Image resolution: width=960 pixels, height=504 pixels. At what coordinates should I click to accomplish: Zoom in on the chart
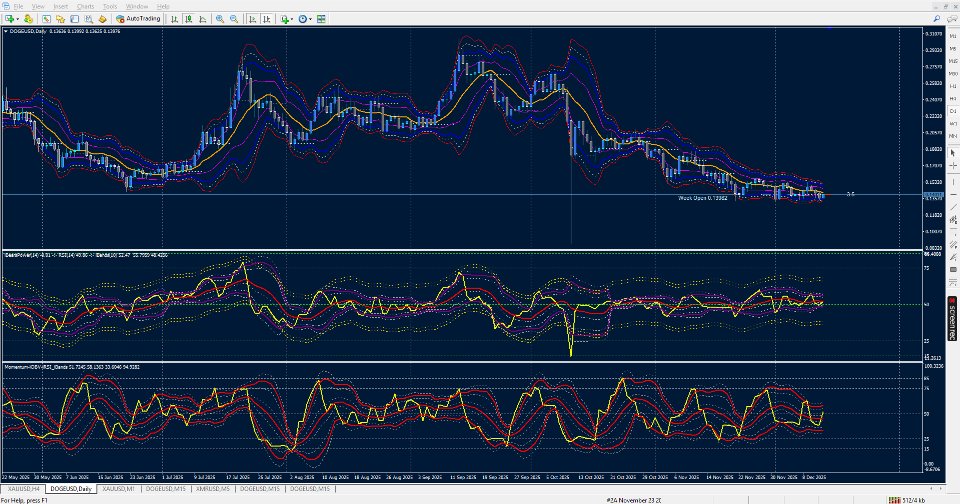[220, 19]
